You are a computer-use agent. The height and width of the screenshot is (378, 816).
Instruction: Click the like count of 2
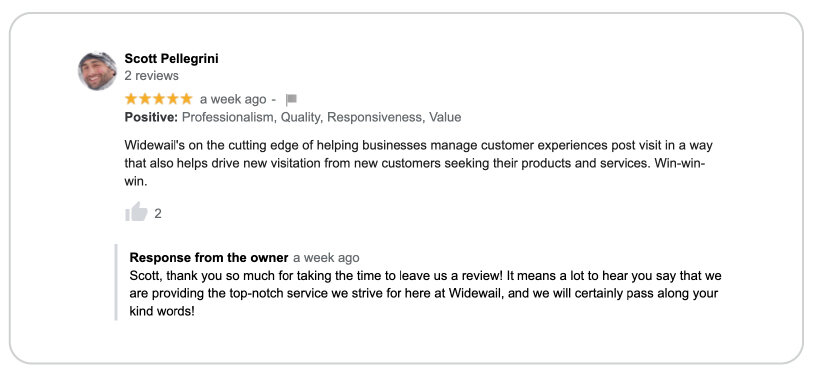click(x=158, y=213)
